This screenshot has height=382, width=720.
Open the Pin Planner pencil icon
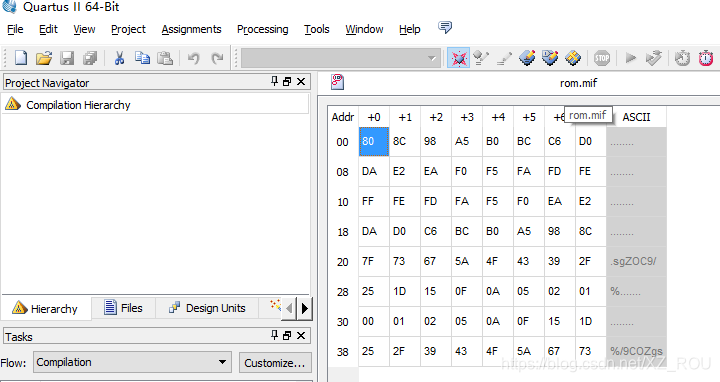click(504, 58)
